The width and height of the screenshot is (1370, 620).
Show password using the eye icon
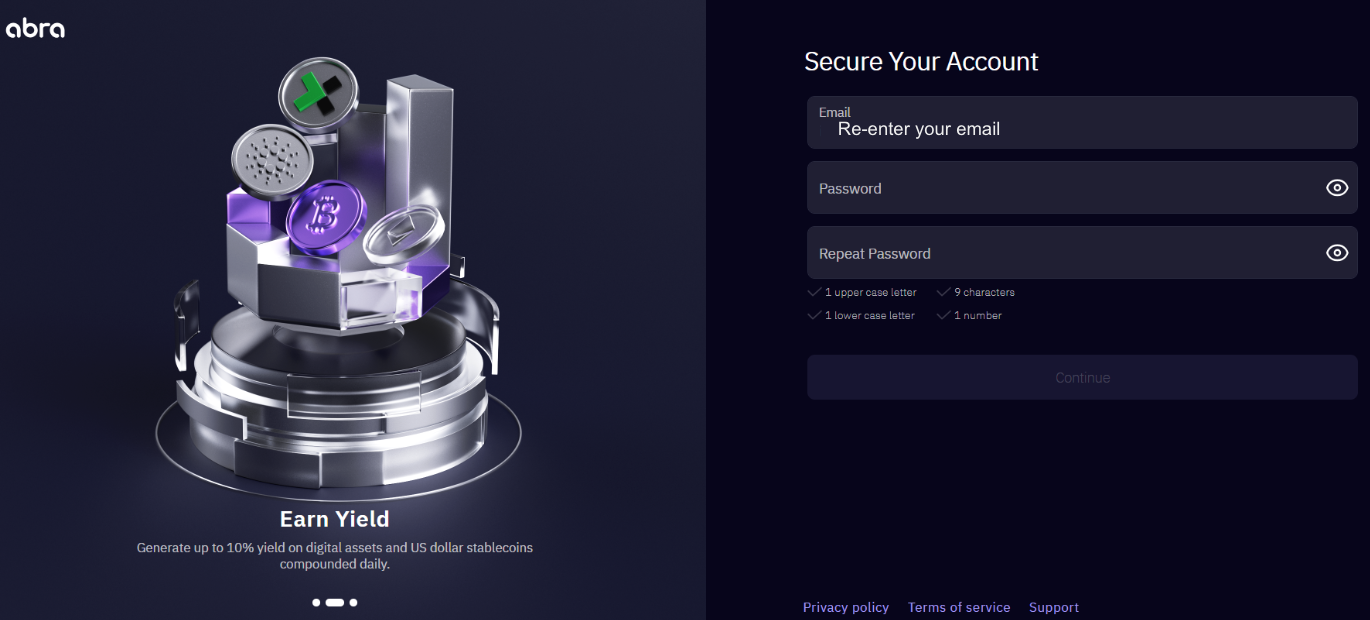coord(1337,188)
